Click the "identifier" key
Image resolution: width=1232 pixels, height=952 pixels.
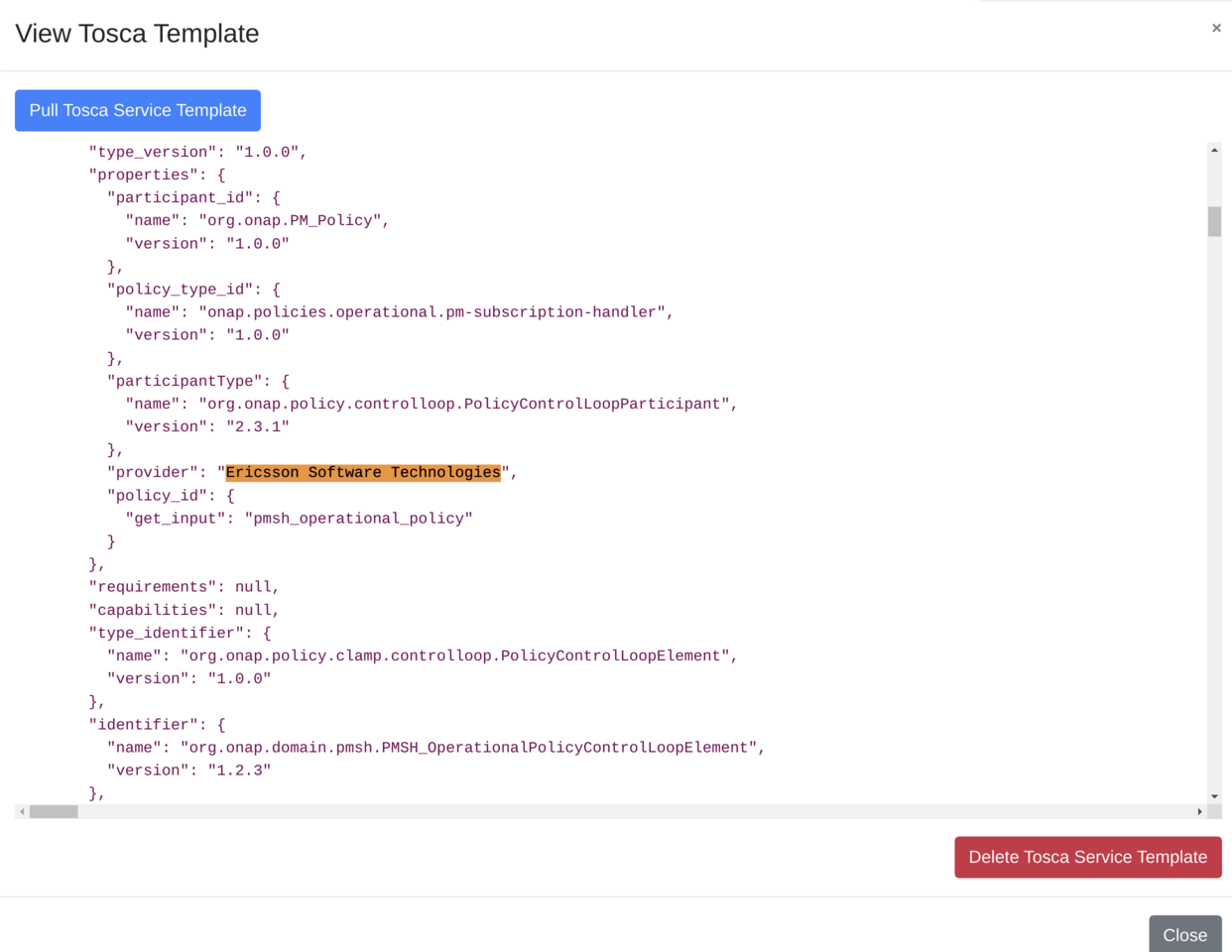pyautogui.click(x=143, y=724)
